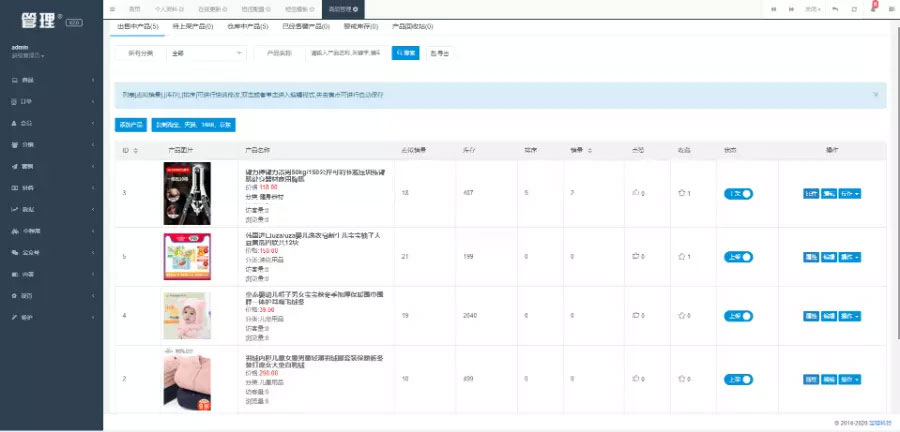900x432 pixels.
Task: Click the notification bell icon
Action: tap(874, 8)
